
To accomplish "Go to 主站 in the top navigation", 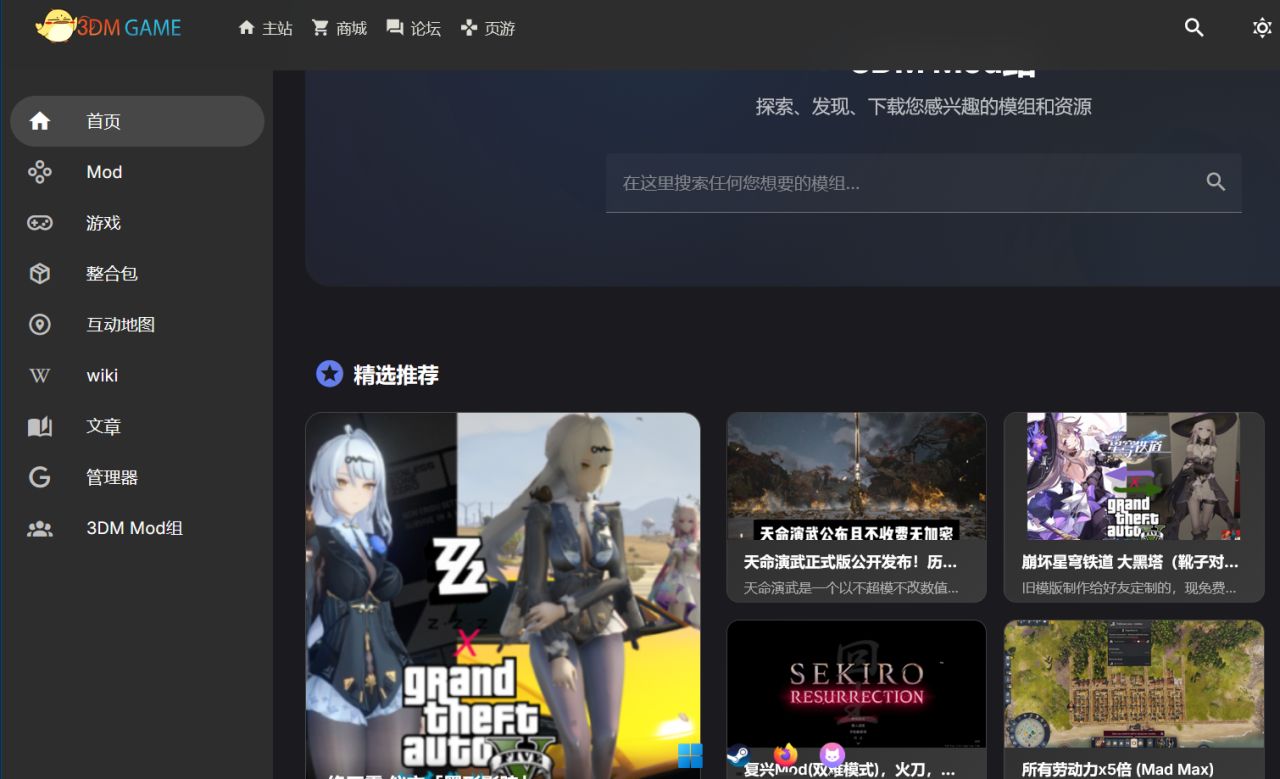I will point(265,28).
